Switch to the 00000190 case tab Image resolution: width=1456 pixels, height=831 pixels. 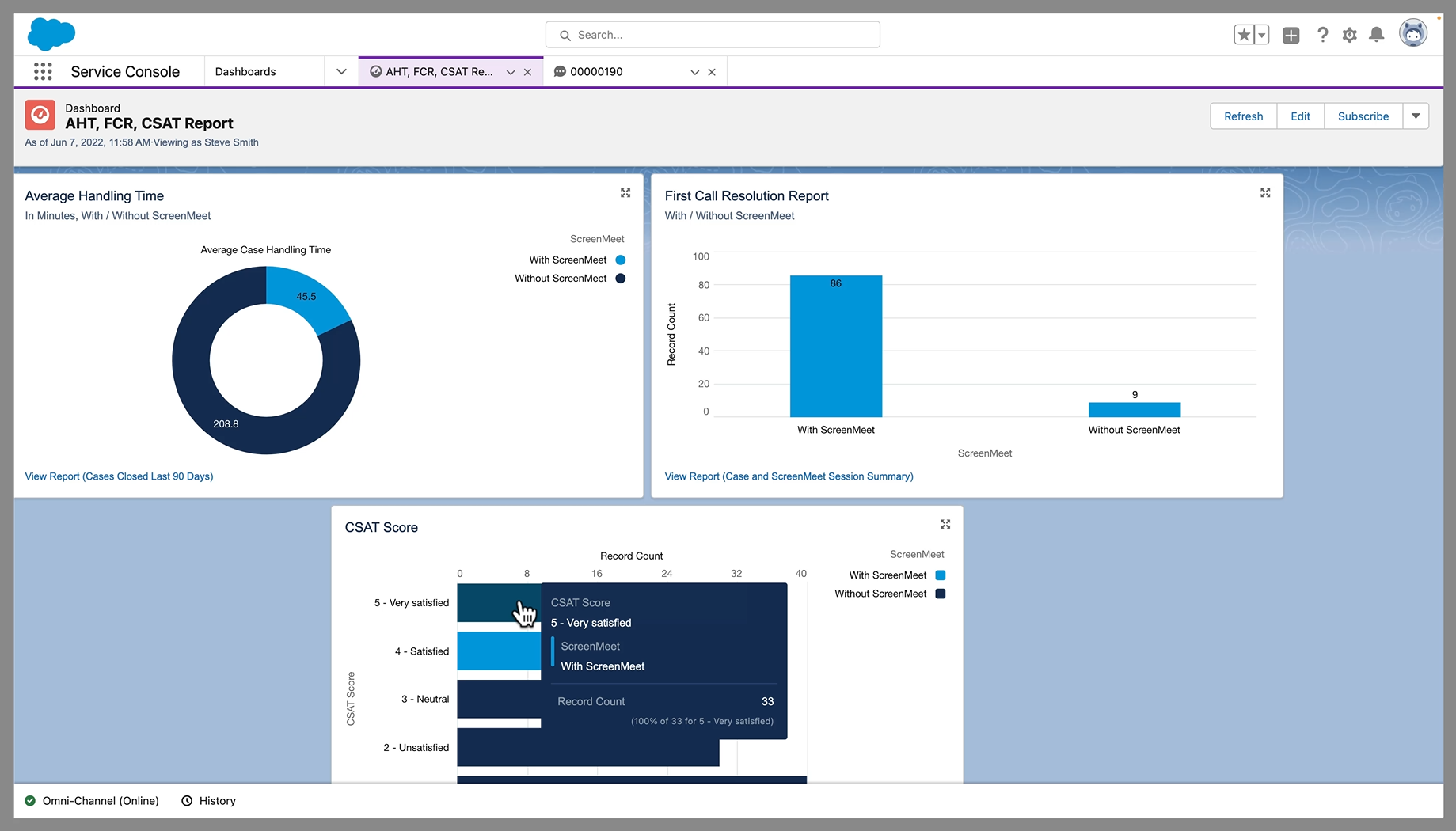click(596, 71)
